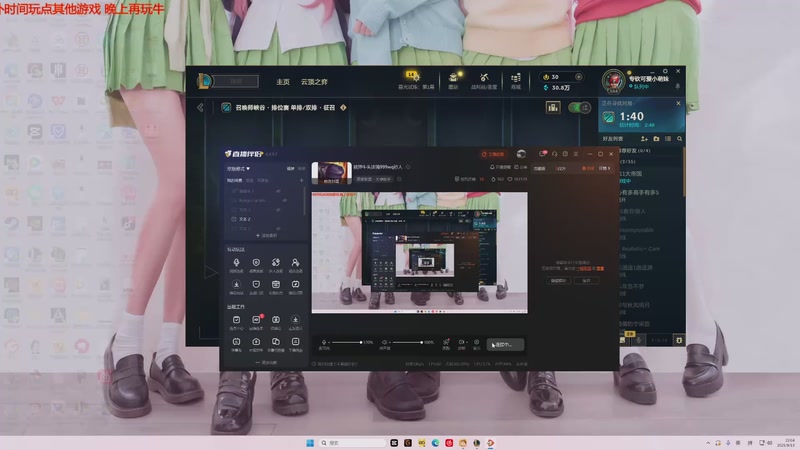Click the left button under the chat panel message
The image size is (800, 450).
point(558,281)
